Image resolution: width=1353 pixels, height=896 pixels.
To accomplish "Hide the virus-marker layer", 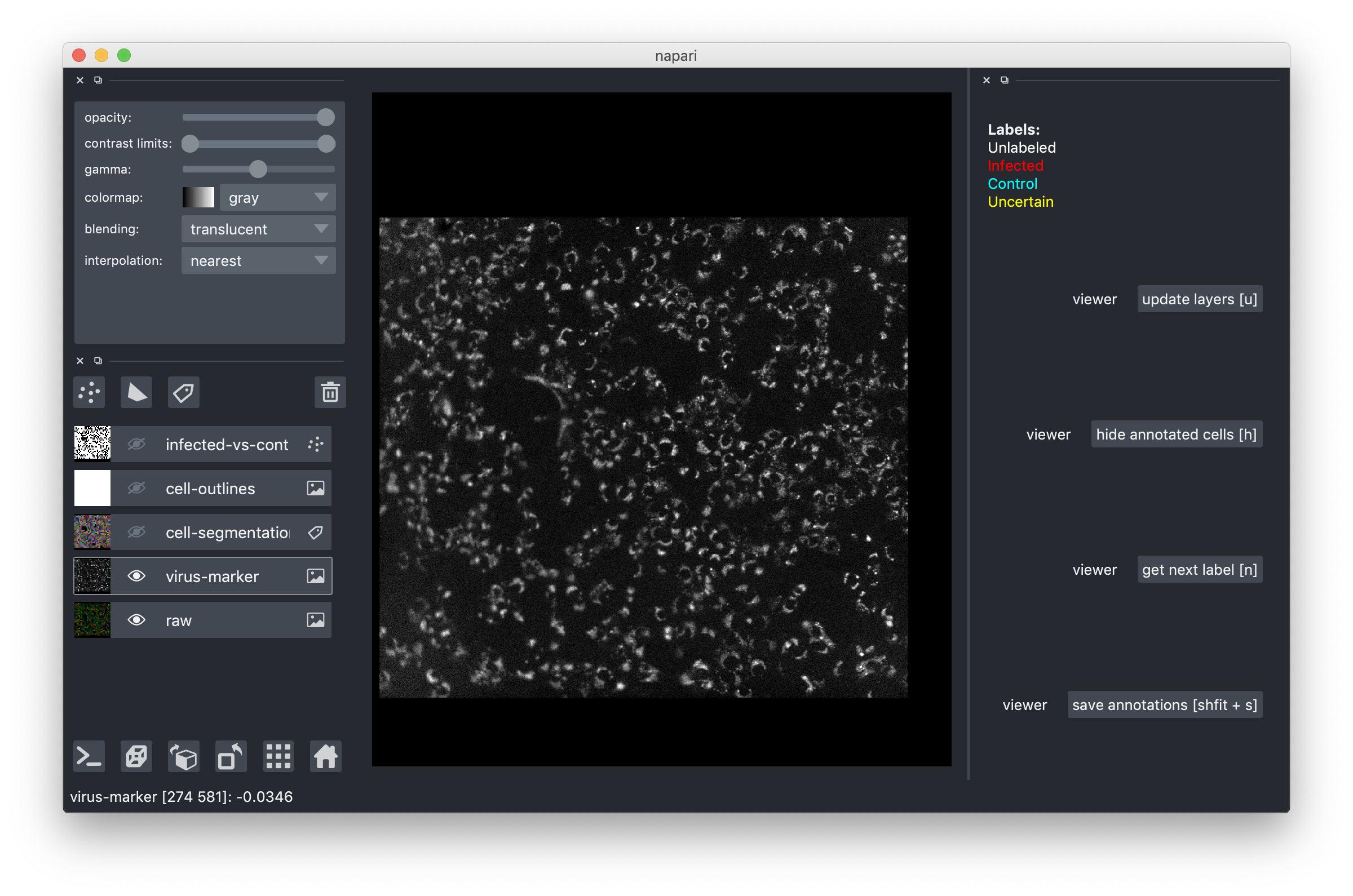I will (136, 576).
